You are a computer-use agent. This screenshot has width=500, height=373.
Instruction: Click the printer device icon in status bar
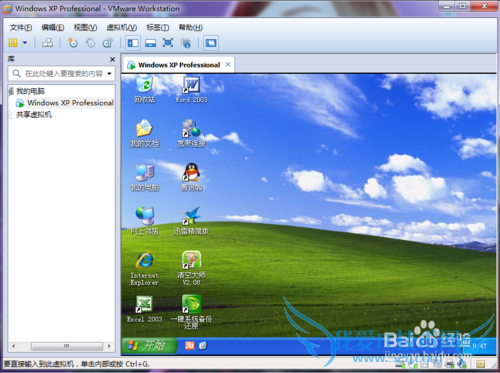(450, 364)
